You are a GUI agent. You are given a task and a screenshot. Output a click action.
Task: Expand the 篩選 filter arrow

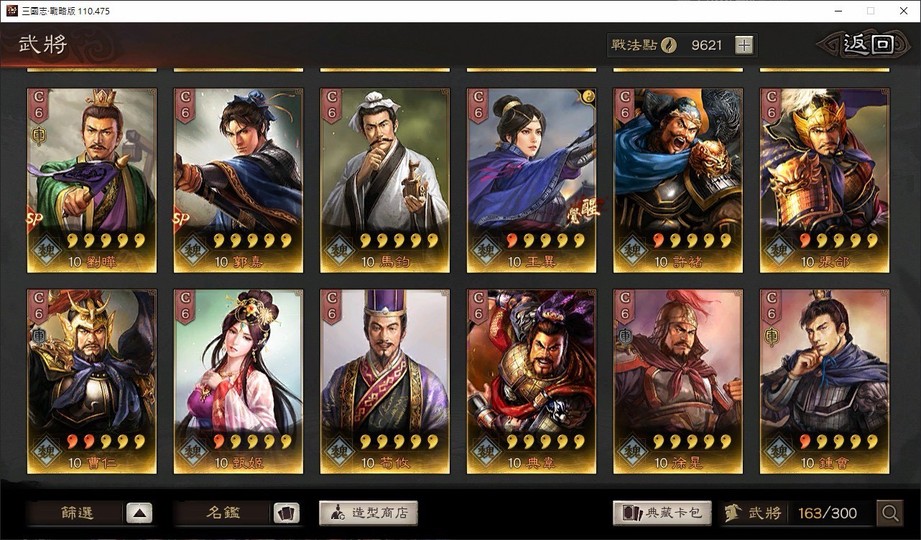click(x=139, y=513)
